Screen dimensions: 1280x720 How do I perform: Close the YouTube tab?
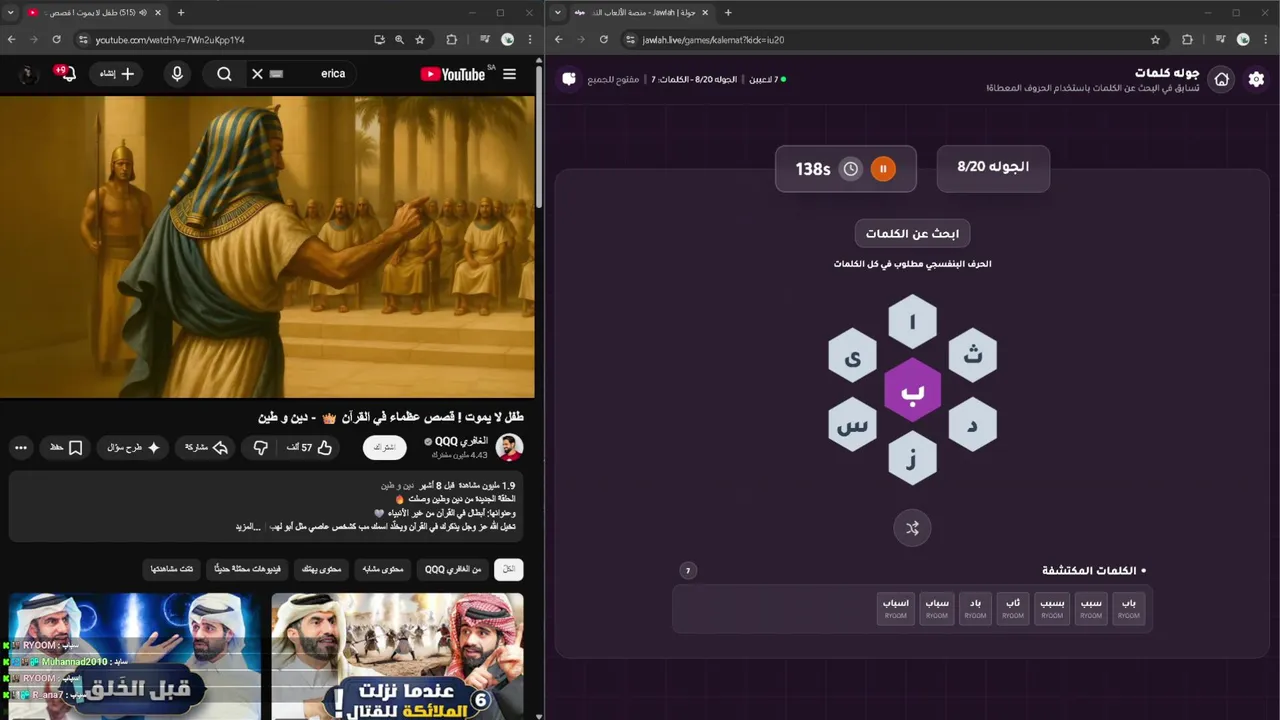(158, 13)
